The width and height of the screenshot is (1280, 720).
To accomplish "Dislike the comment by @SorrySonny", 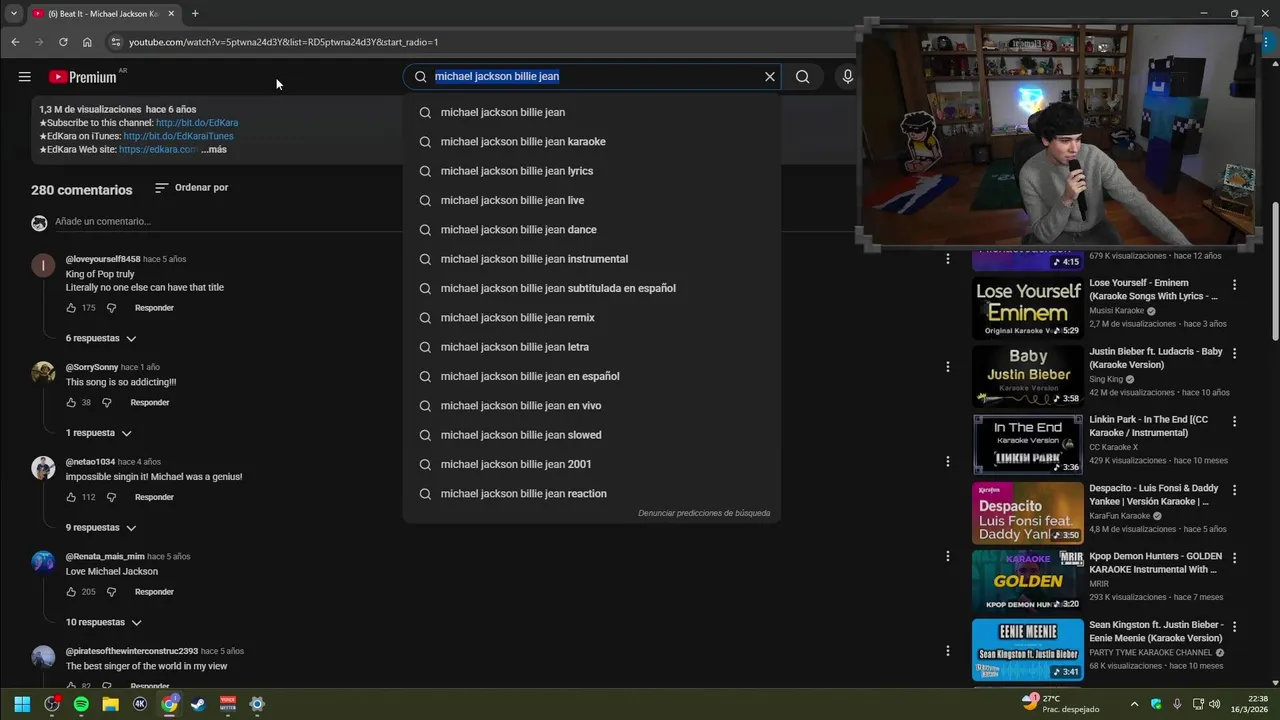I will (107, 403).
